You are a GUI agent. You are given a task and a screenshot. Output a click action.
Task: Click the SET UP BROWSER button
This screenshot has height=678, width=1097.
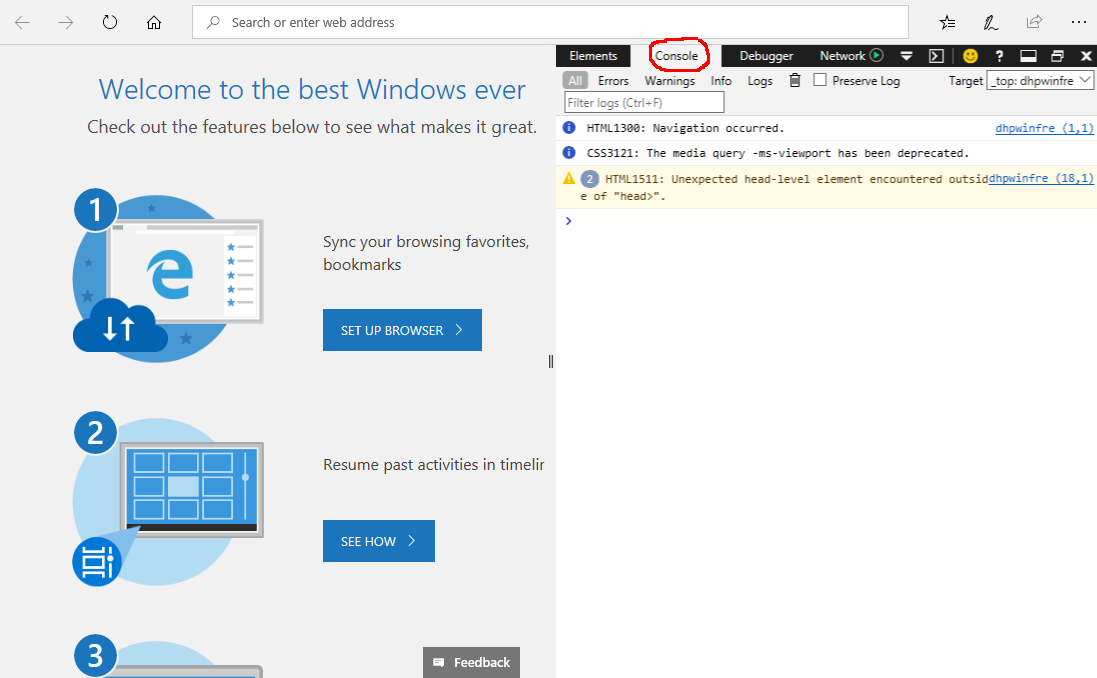(x=402, y=330)
